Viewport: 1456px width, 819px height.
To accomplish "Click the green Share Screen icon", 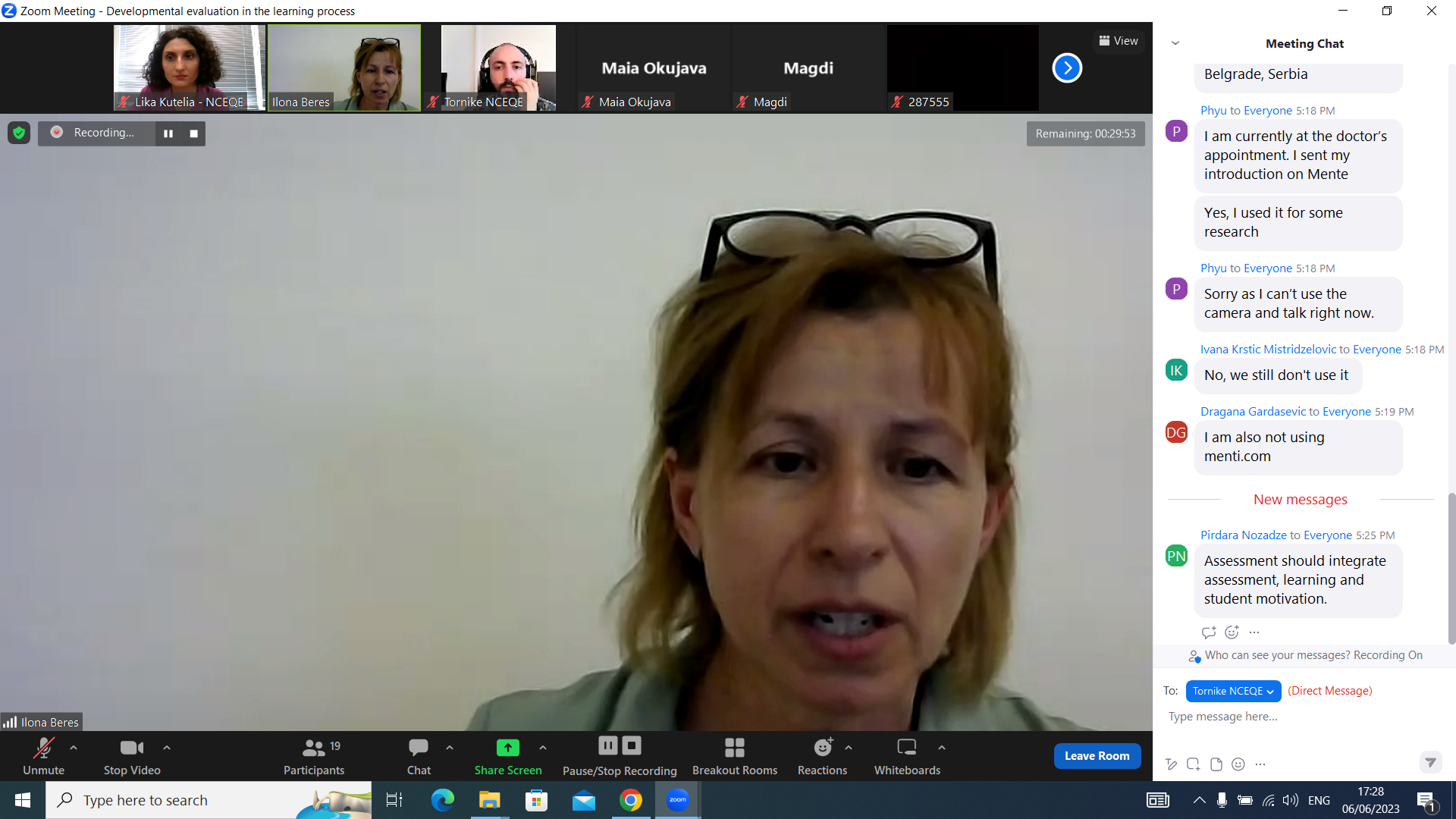I will pyautogui.click(x=507, y=748).
